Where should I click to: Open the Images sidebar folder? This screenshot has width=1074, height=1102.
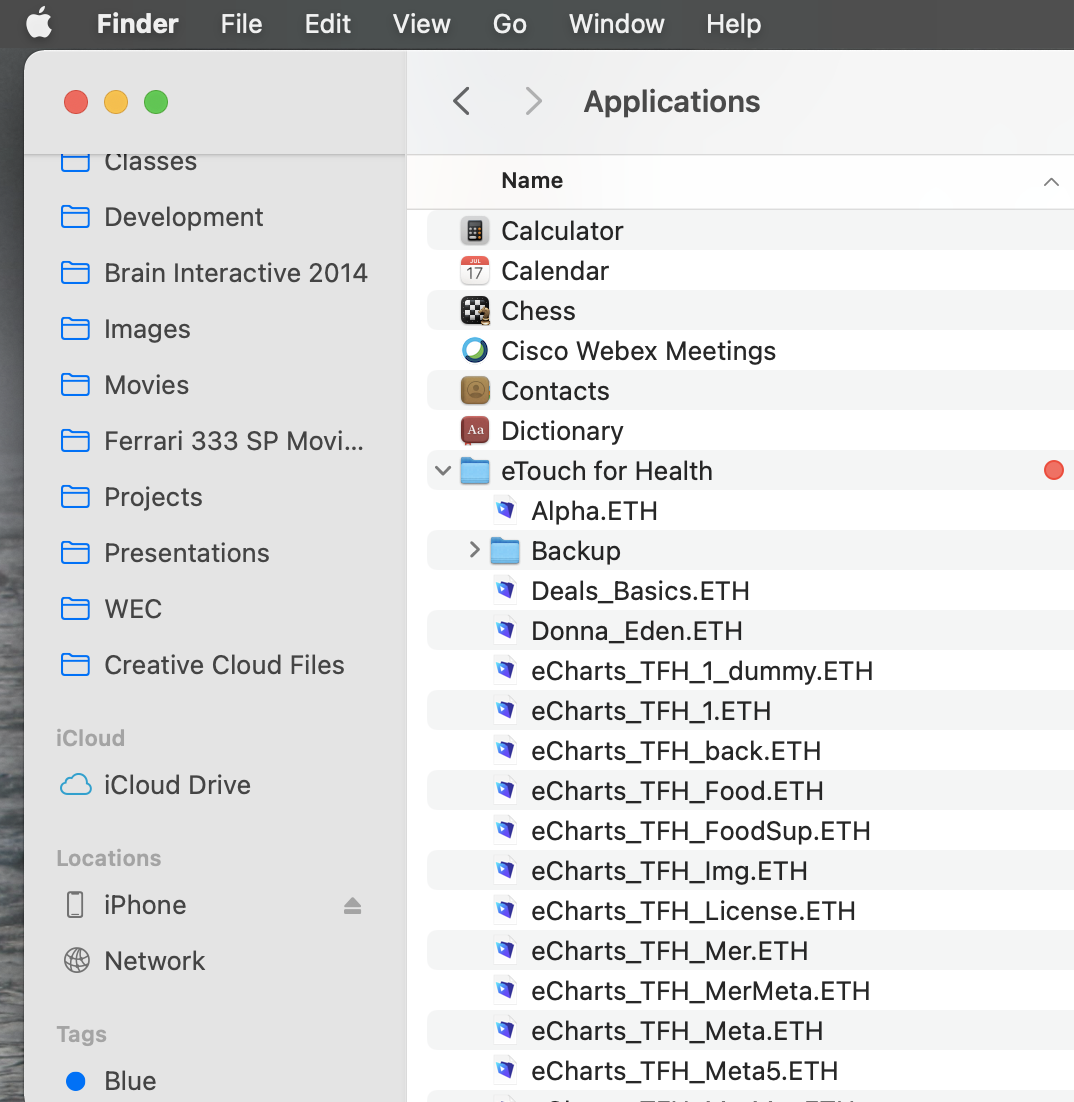pos(148,329)
